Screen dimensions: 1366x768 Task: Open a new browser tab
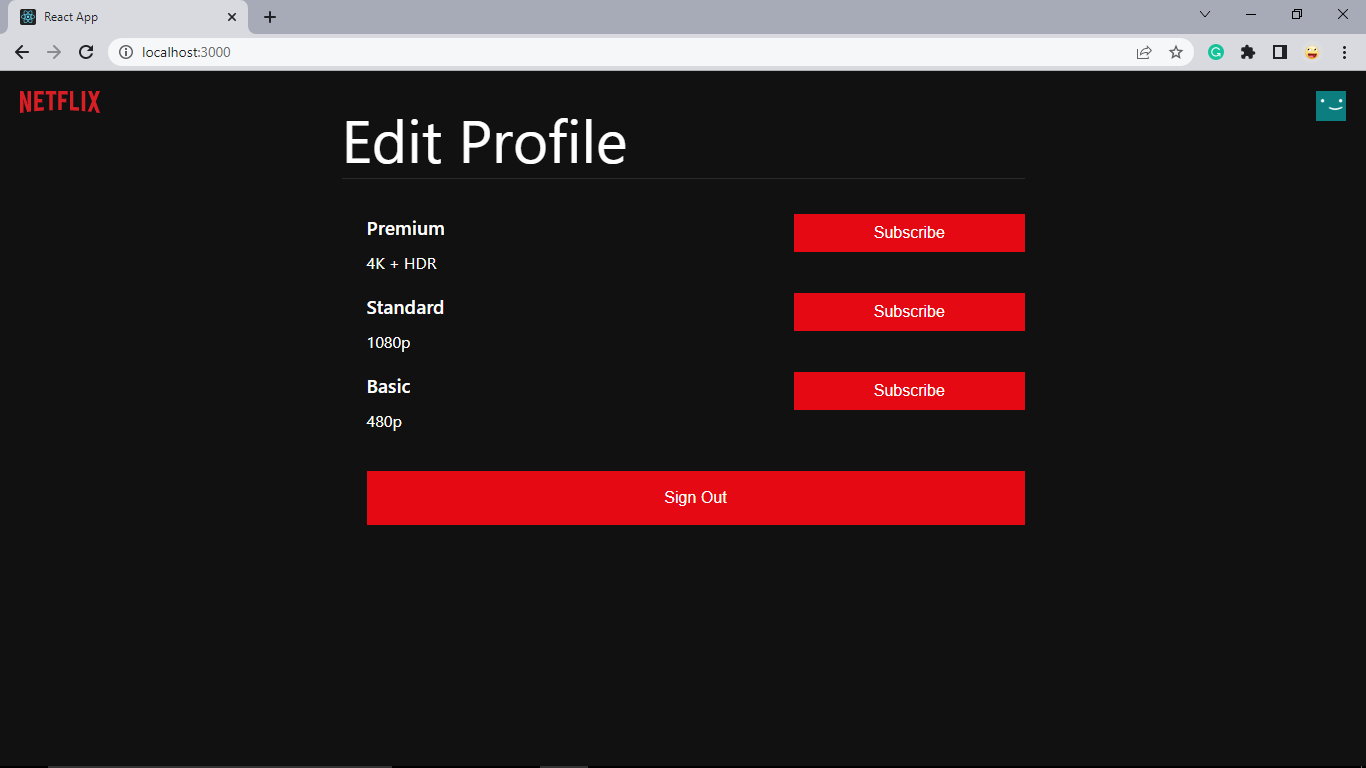pyautogui.click(x=268, y=16)
